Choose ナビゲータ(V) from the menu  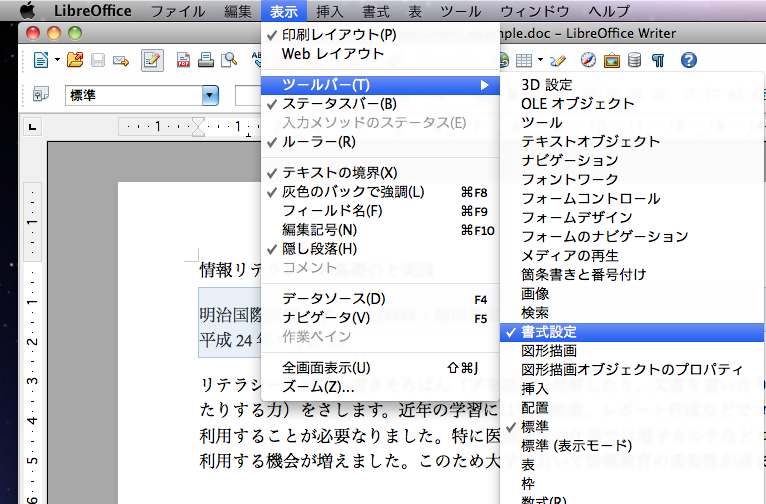tap(380, 317)
